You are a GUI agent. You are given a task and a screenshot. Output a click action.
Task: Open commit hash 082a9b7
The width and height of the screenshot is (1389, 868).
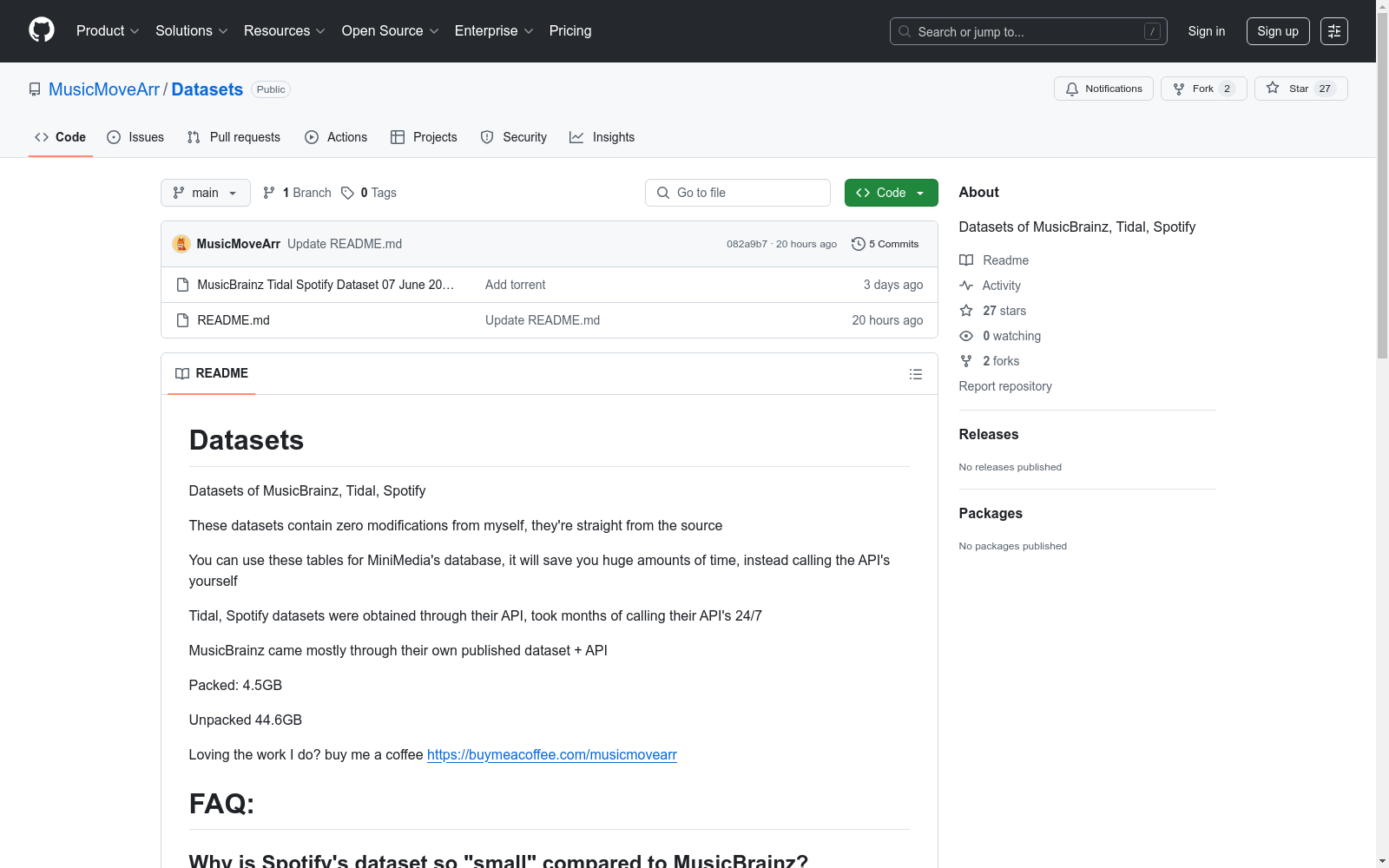(x=747, y=244)
